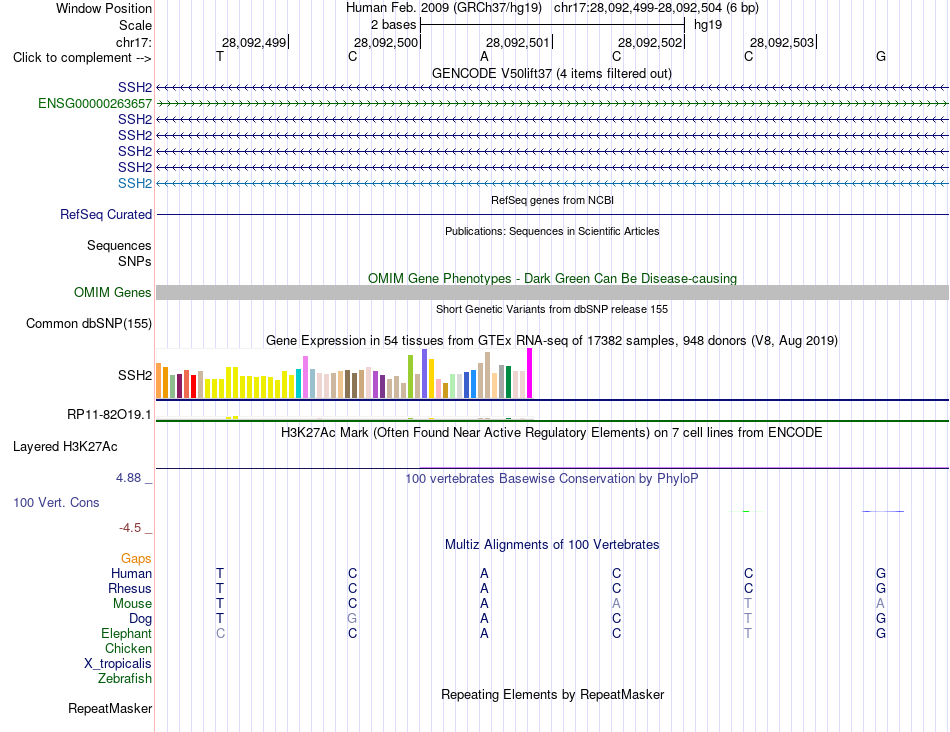
Task: Click the Mouse alignment row label
Action: coord(132,604)
